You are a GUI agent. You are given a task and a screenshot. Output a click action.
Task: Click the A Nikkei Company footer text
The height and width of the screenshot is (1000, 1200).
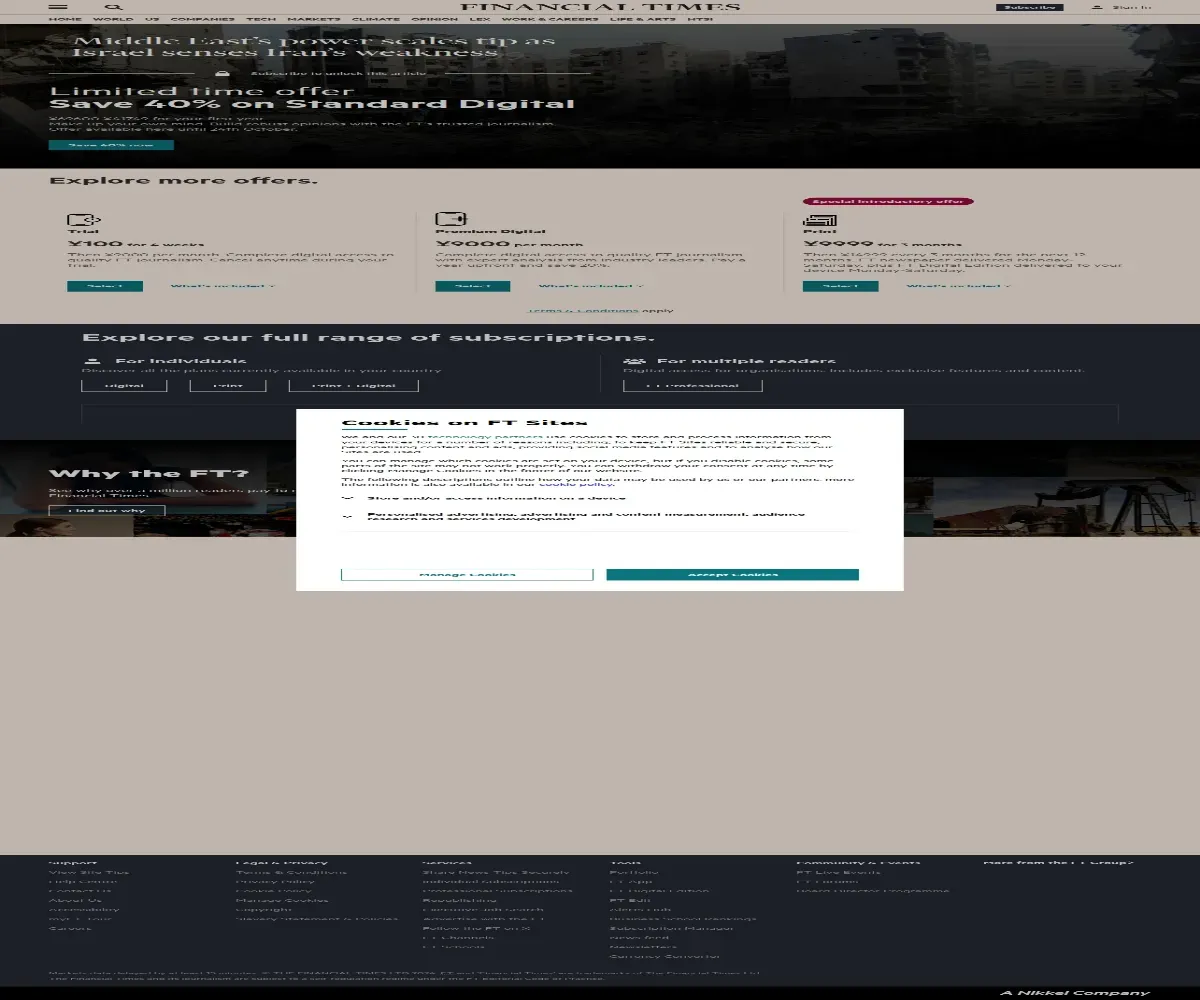pyautogui.click(x=1075, y=993)
